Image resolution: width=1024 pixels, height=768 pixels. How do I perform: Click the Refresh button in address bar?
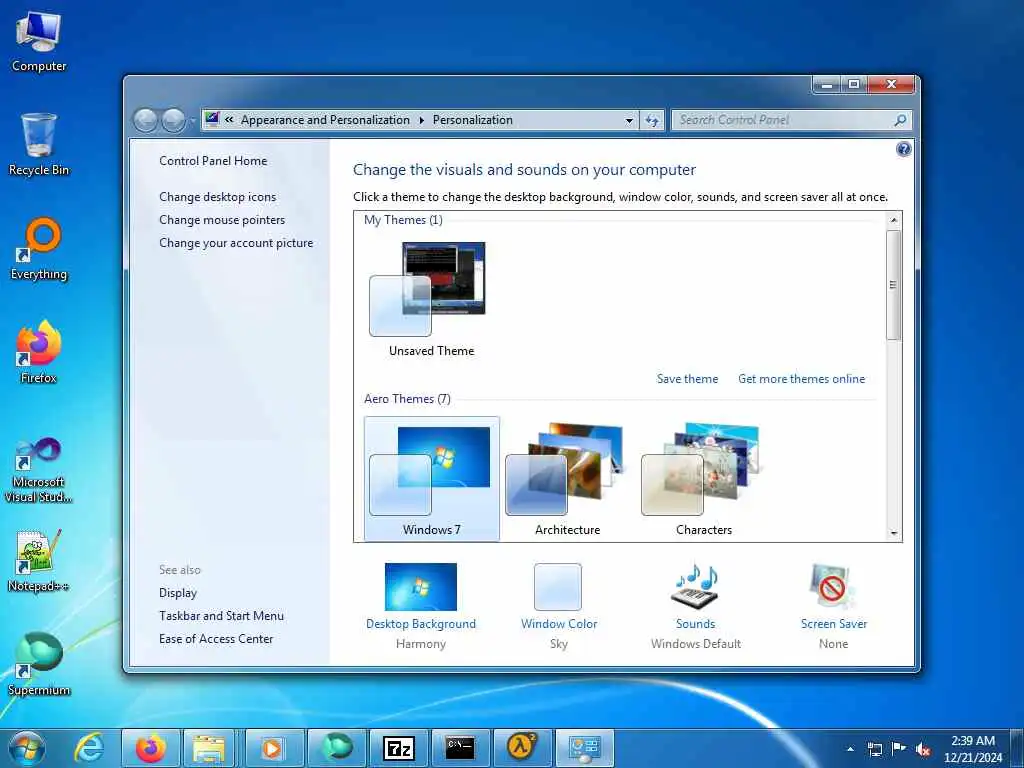tap(652, 120)
